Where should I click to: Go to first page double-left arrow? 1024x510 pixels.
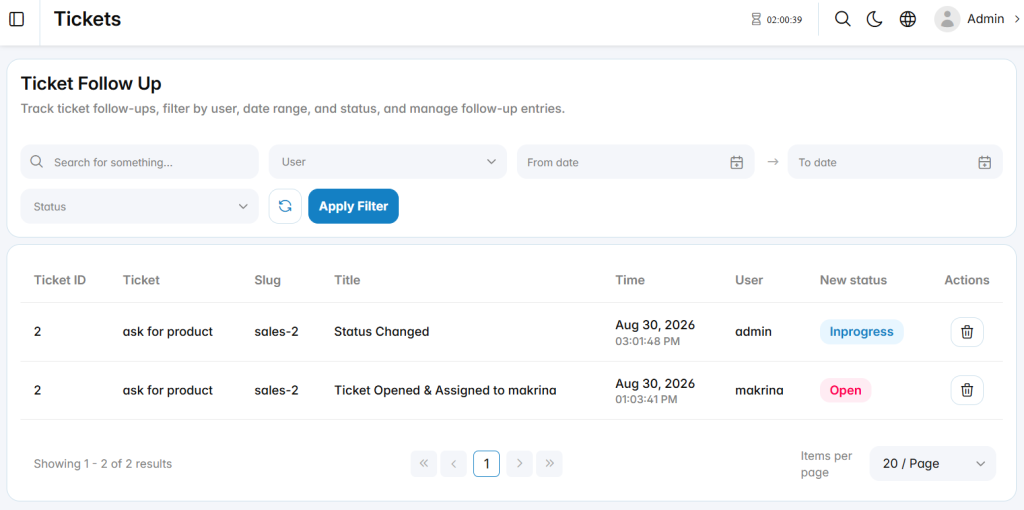[x=424, y=464]
